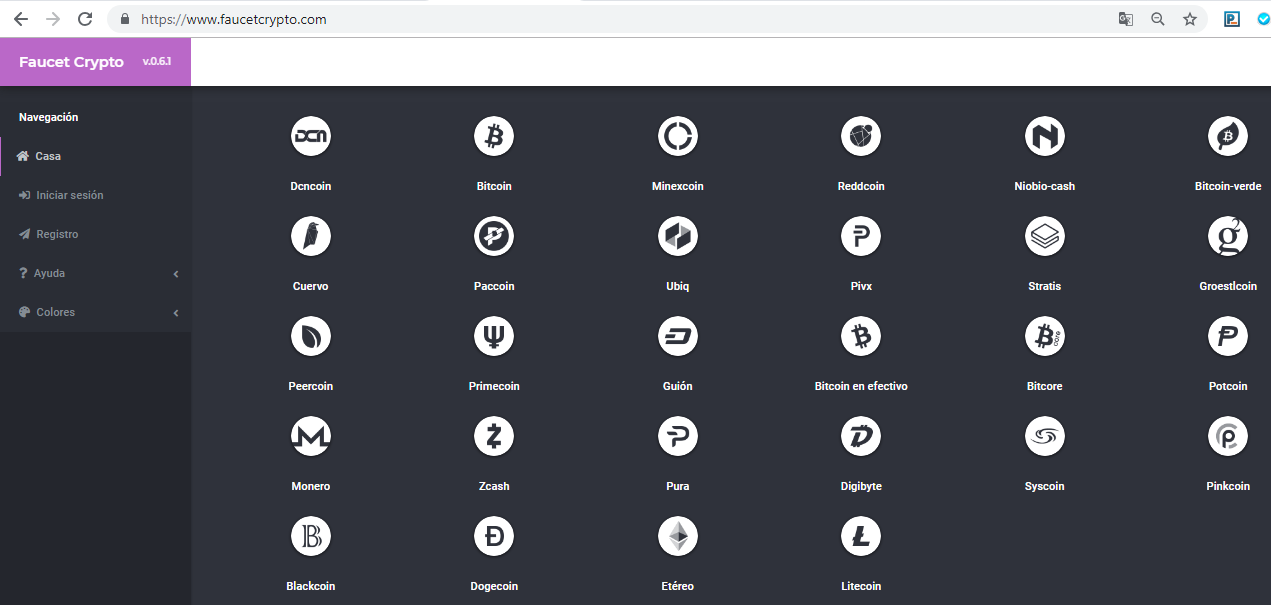Open the blue checkmark browser extension
Screen dimensions: 1271x605
[1263, 19]
